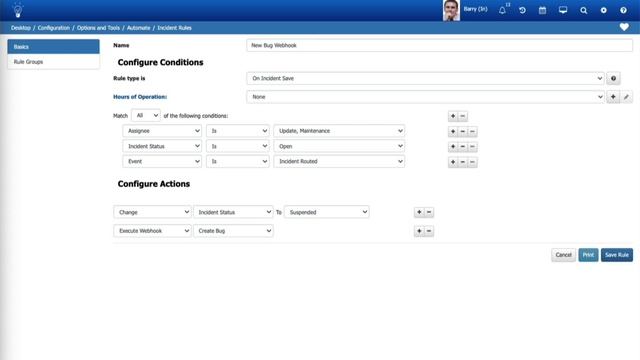Click the Hours of Operation link
The width and height of the screenshot is (640, 360).
point(140,97)
